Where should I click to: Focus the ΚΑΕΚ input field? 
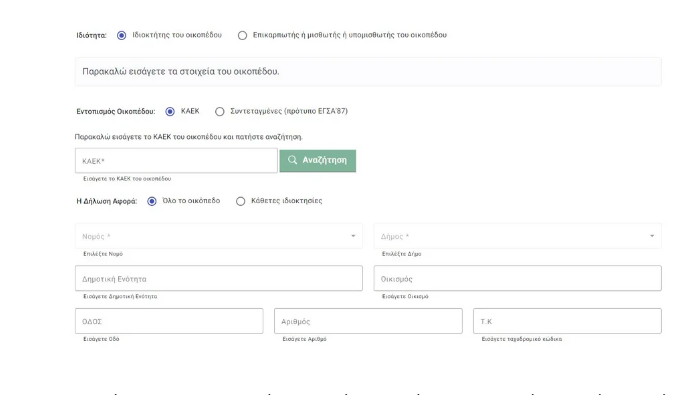coord(176,161)
